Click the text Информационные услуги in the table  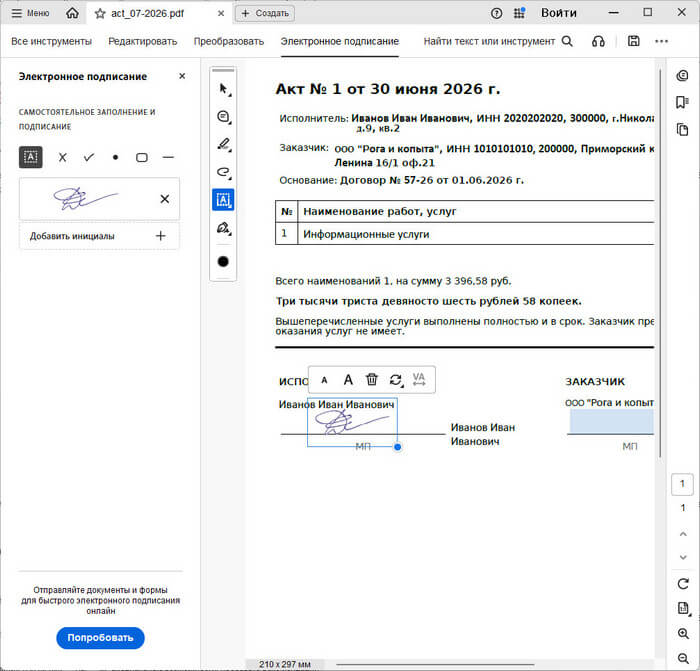[366, 234]
